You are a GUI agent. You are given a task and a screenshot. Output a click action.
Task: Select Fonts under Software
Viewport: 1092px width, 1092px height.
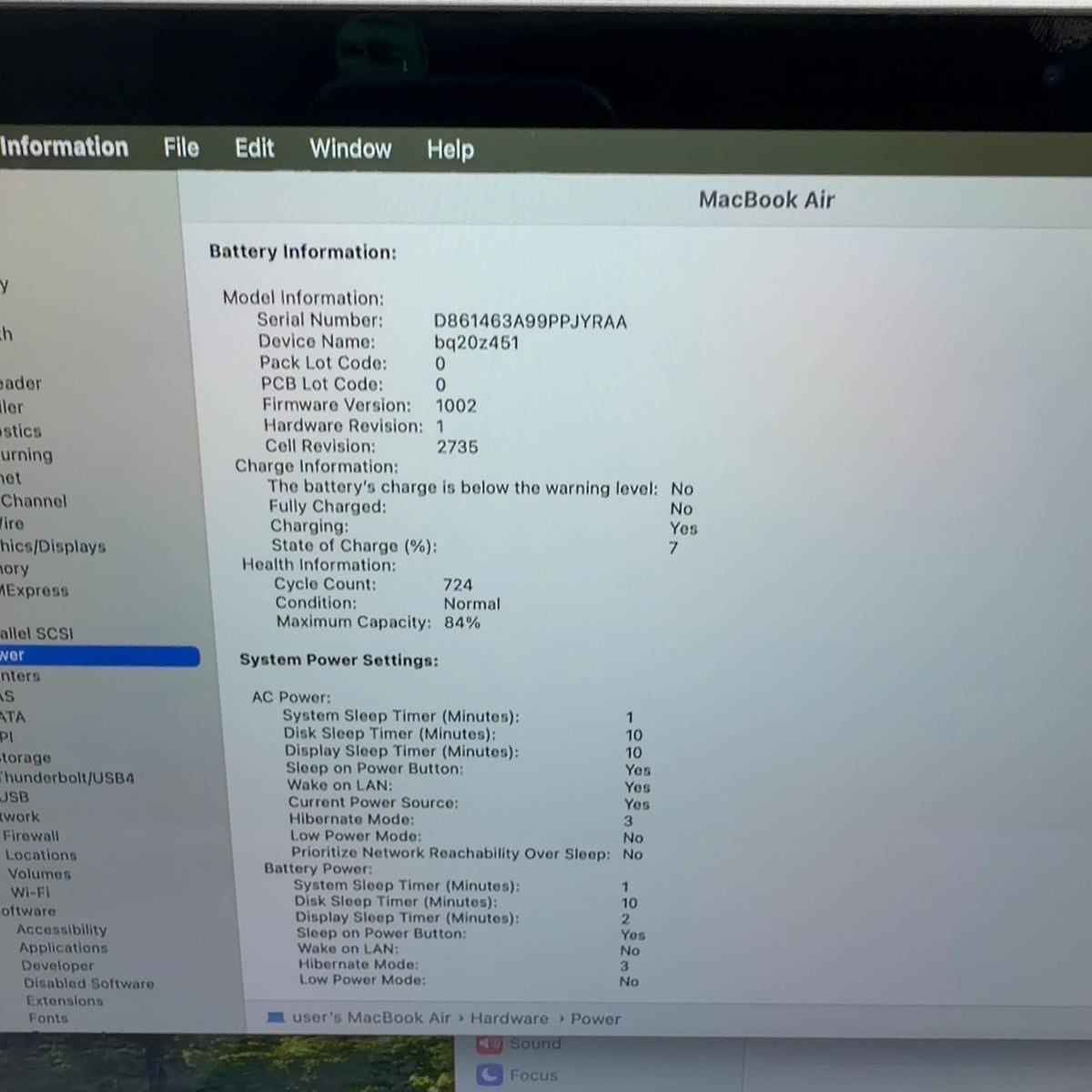click(48, 1017)
